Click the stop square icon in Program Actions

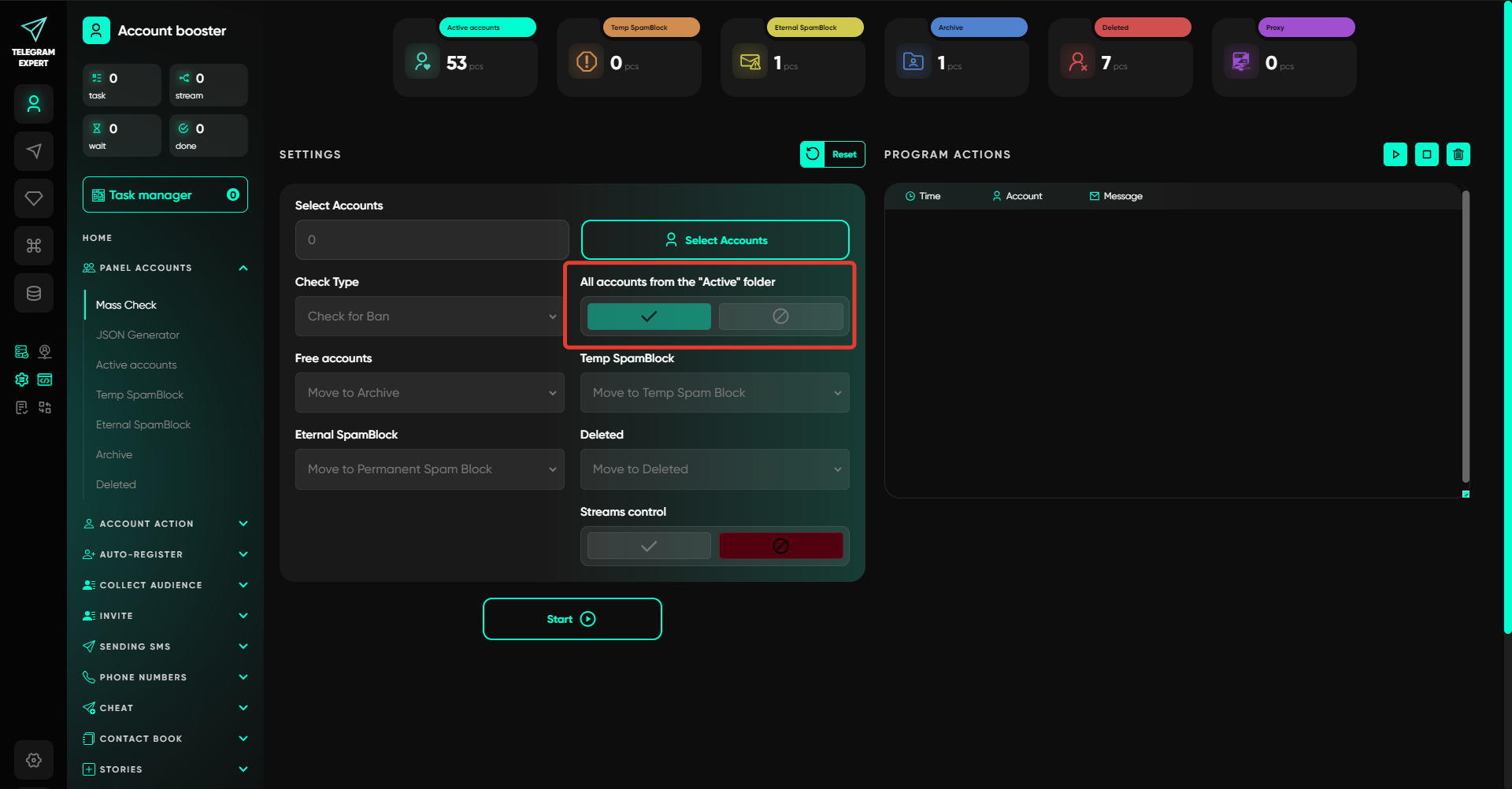click(x=1426, y=154)
